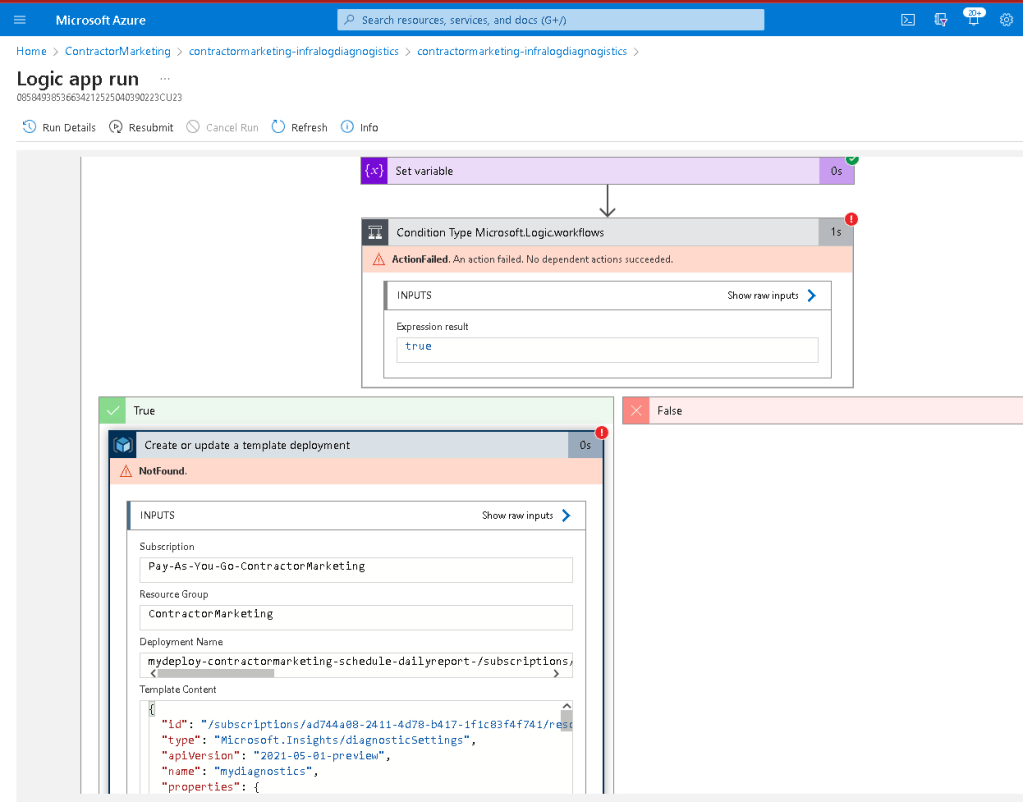1023x802 pixels.
Task: Click the Template Content scrollbar thumb
Action: click(x=566, y=721)
